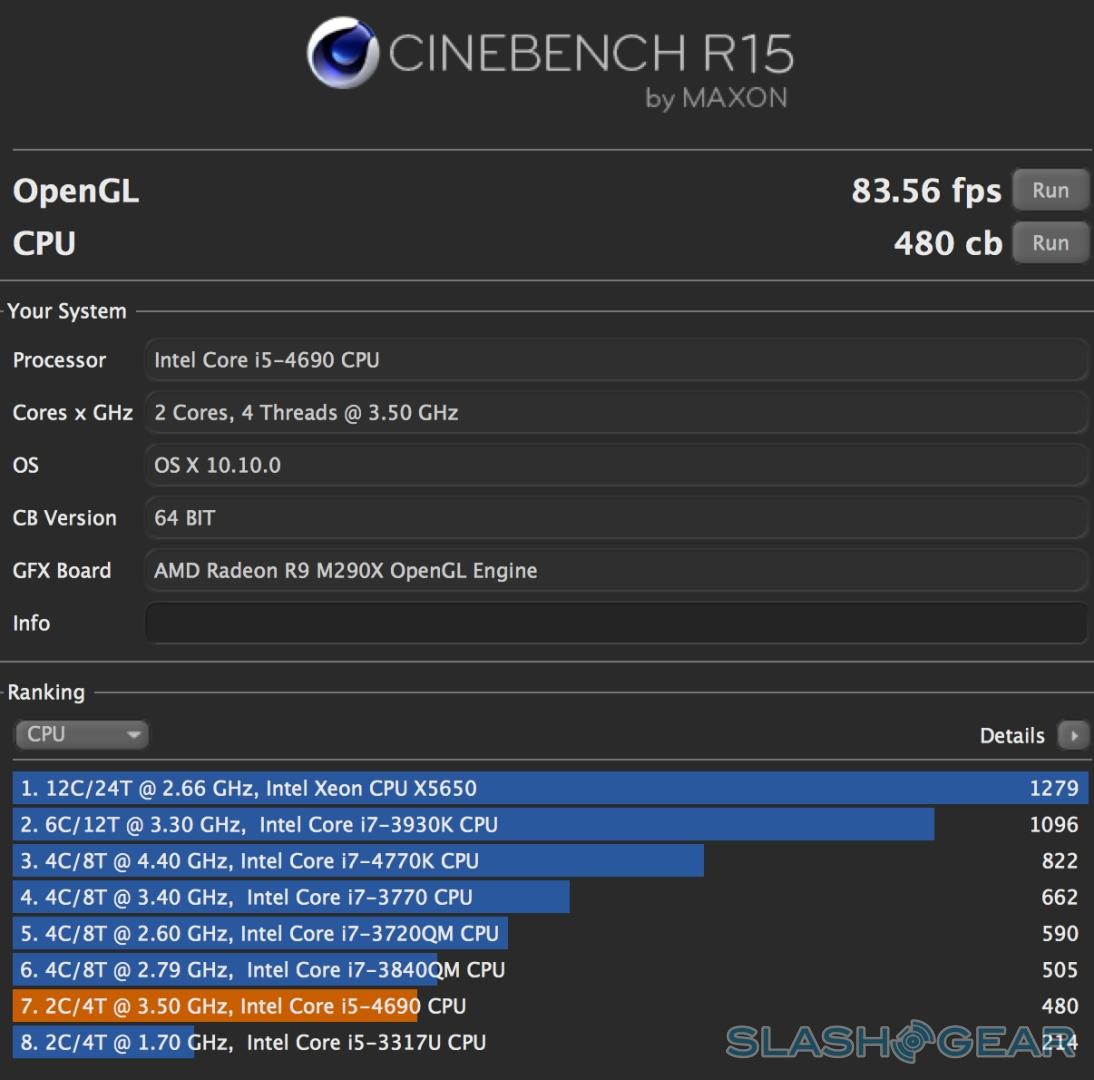
Task: Click the CB Version field 64 BIT
Action: click(616, 518)
